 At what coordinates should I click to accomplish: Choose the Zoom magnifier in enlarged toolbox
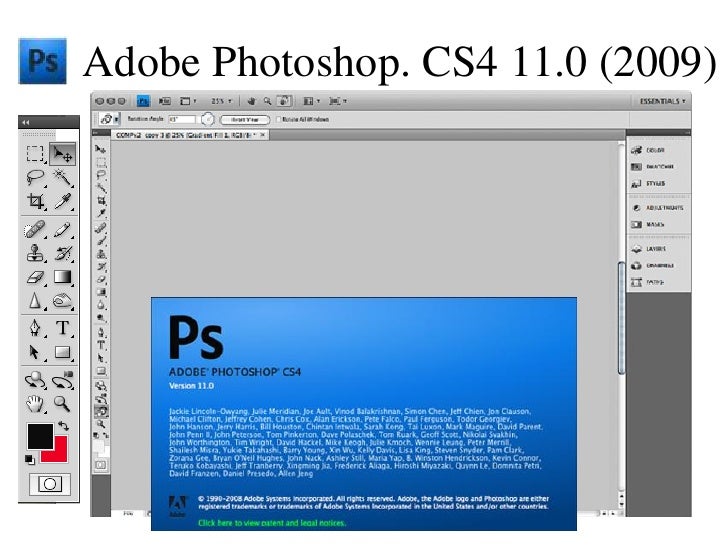[x=62, y=404]
